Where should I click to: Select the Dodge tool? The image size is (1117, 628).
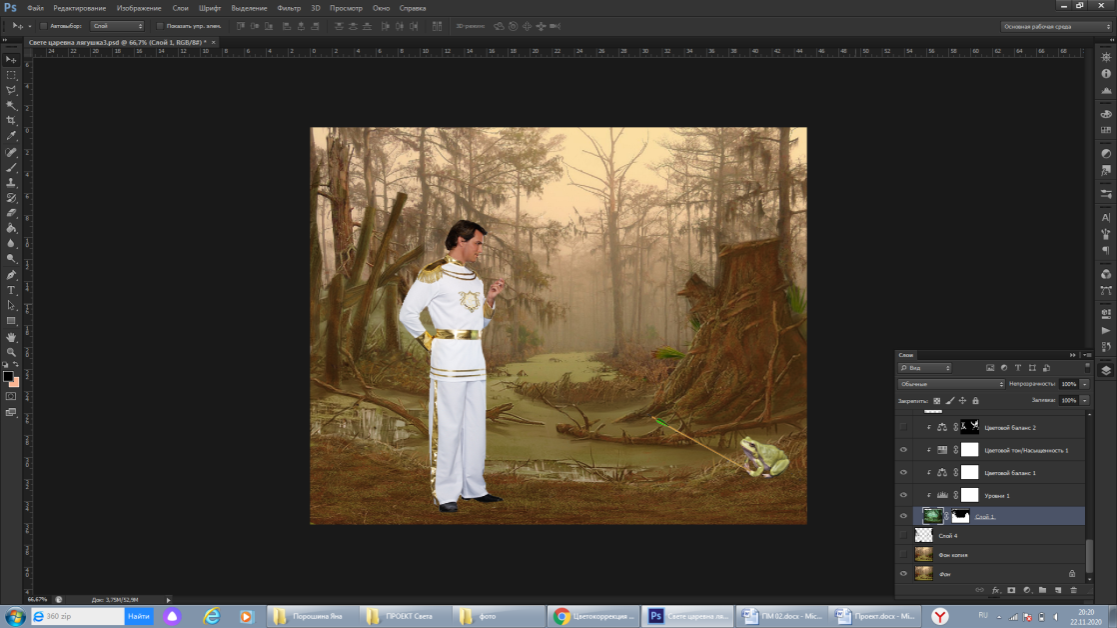pos(11,258)
